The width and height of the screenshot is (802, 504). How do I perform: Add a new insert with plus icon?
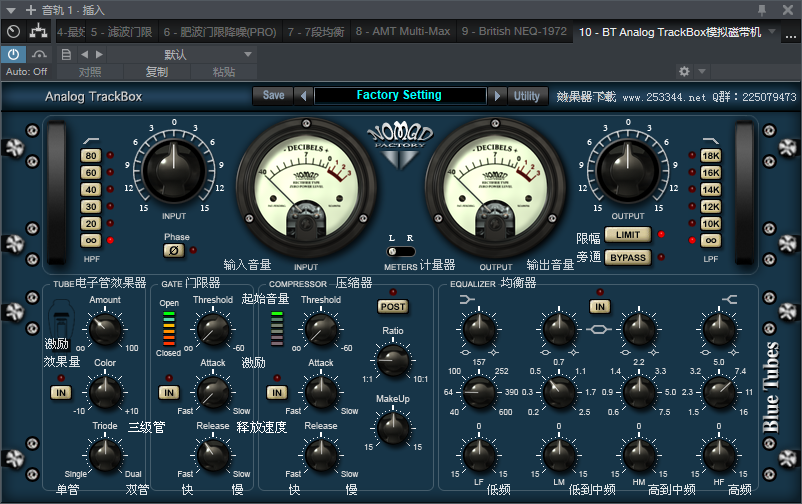pos(31,10)
